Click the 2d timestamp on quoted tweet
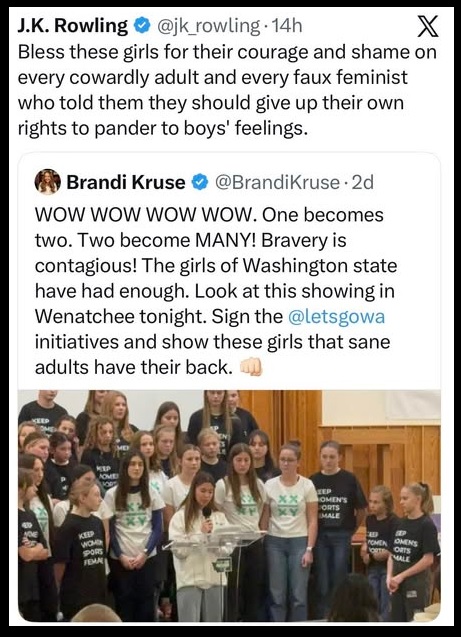461x637 pixels. (362, 182)
